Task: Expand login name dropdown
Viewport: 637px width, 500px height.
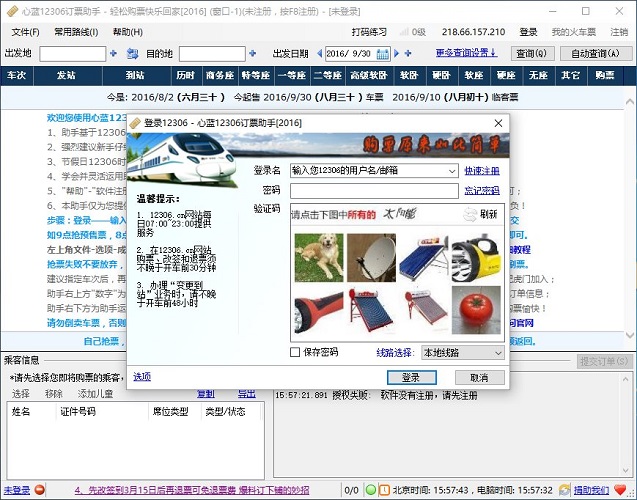Action: pyautogui.click(x=452, y=171)
